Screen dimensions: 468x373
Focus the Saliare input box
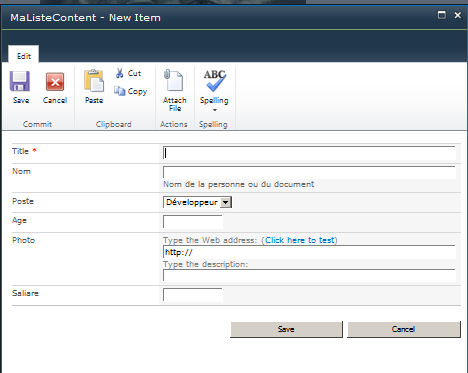click(x=193, y=295)
